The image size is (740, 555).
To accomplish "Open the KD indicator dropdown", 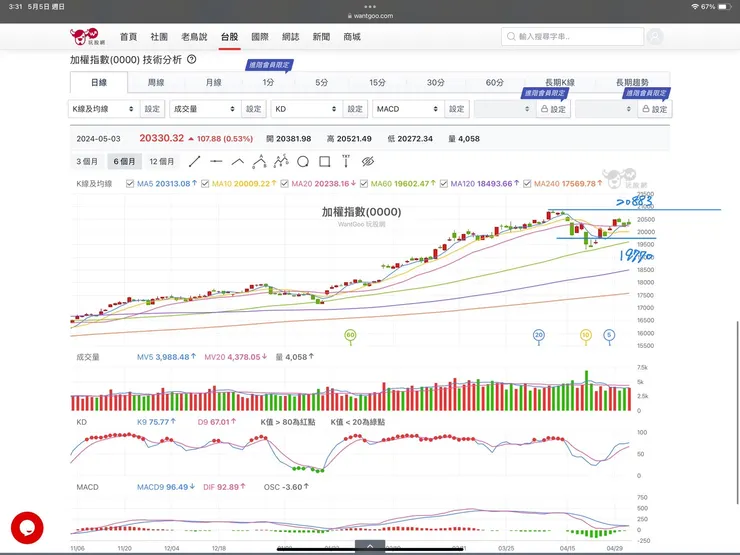I will click(306, 109).
